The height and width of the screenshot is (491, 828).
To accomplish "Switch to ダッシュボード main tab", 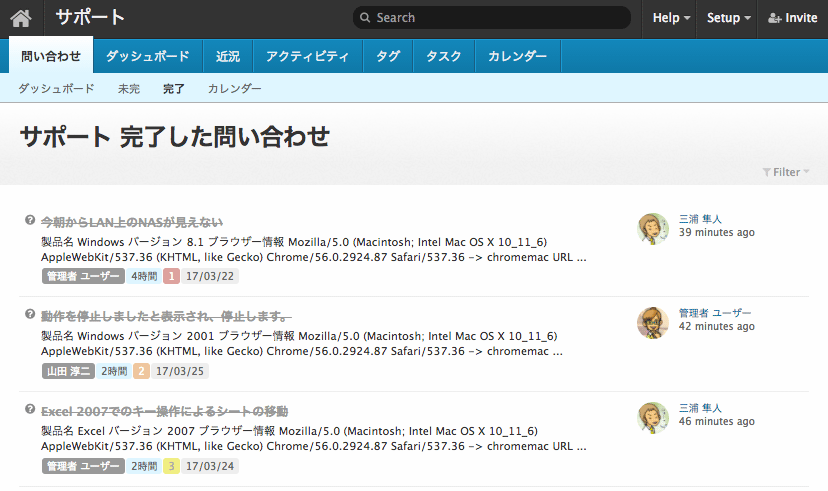I will pyautogui.click(x=148, y=55).
